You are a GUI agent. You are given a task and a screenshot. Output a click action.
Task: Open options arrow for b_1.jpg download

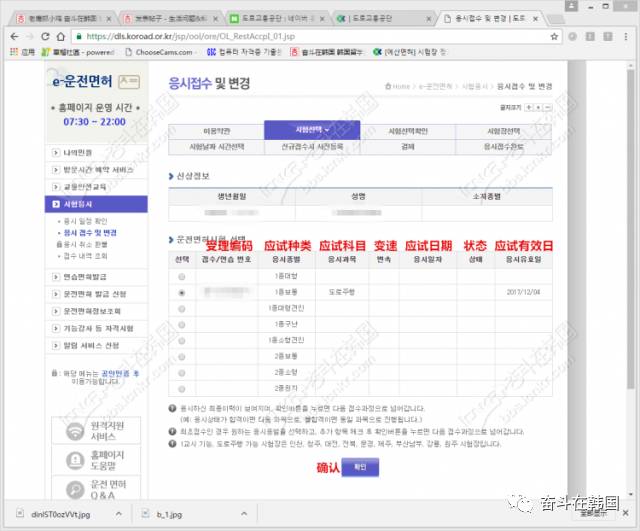pyautogui.click(x=244, y=514)
